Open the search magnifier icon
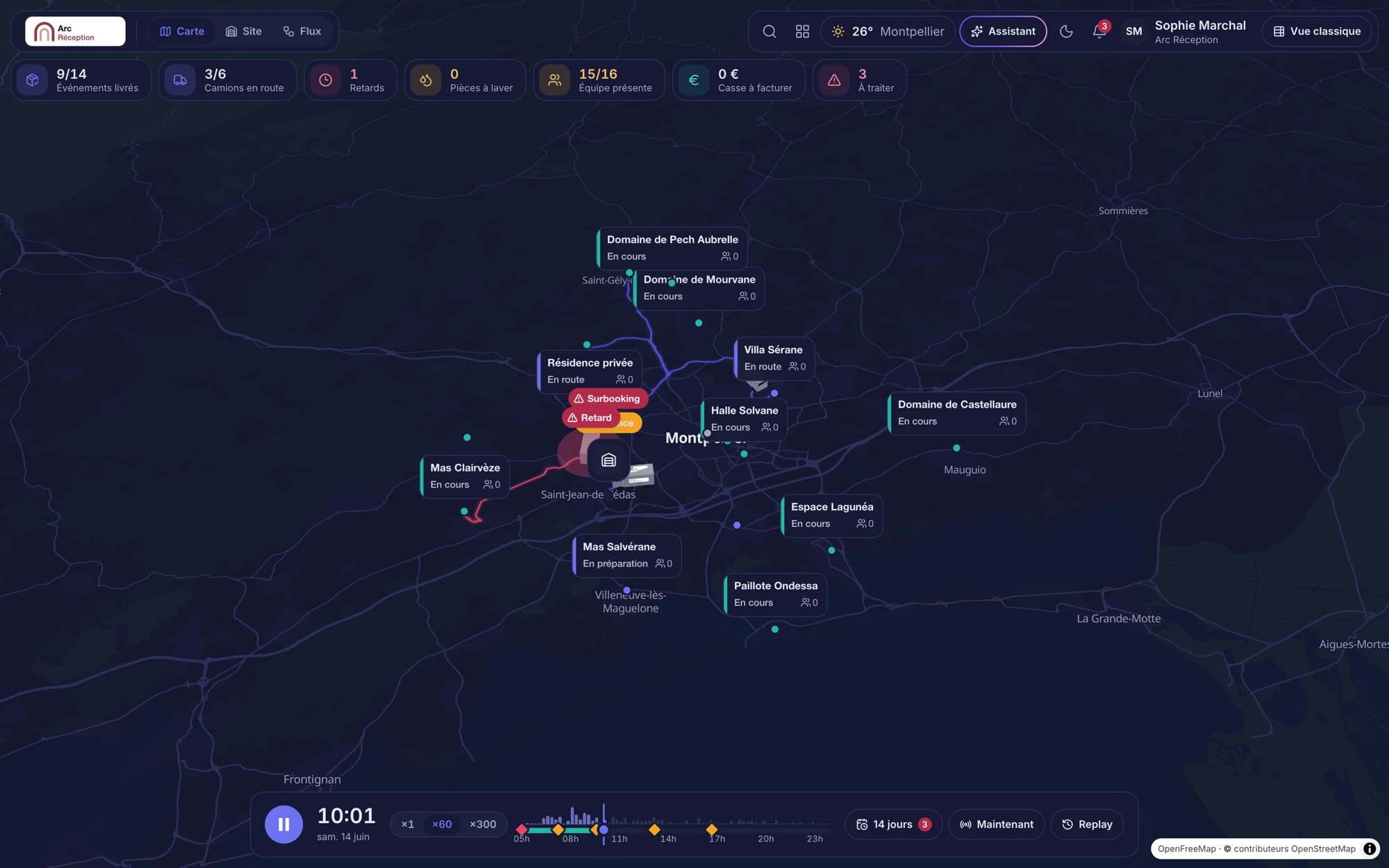 pos(769,31)
